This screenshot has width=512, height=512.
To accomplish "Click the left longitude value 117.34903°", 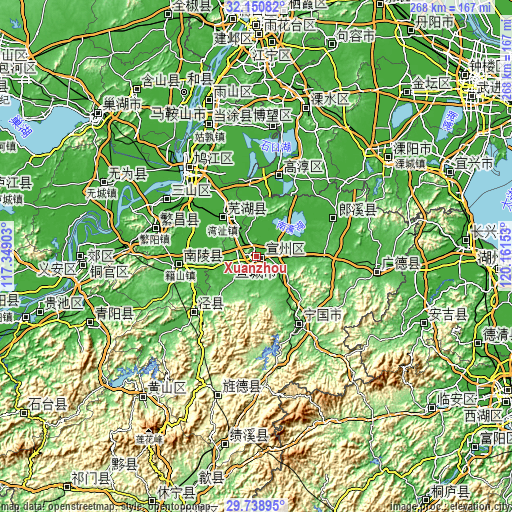I will coord(7,256).
